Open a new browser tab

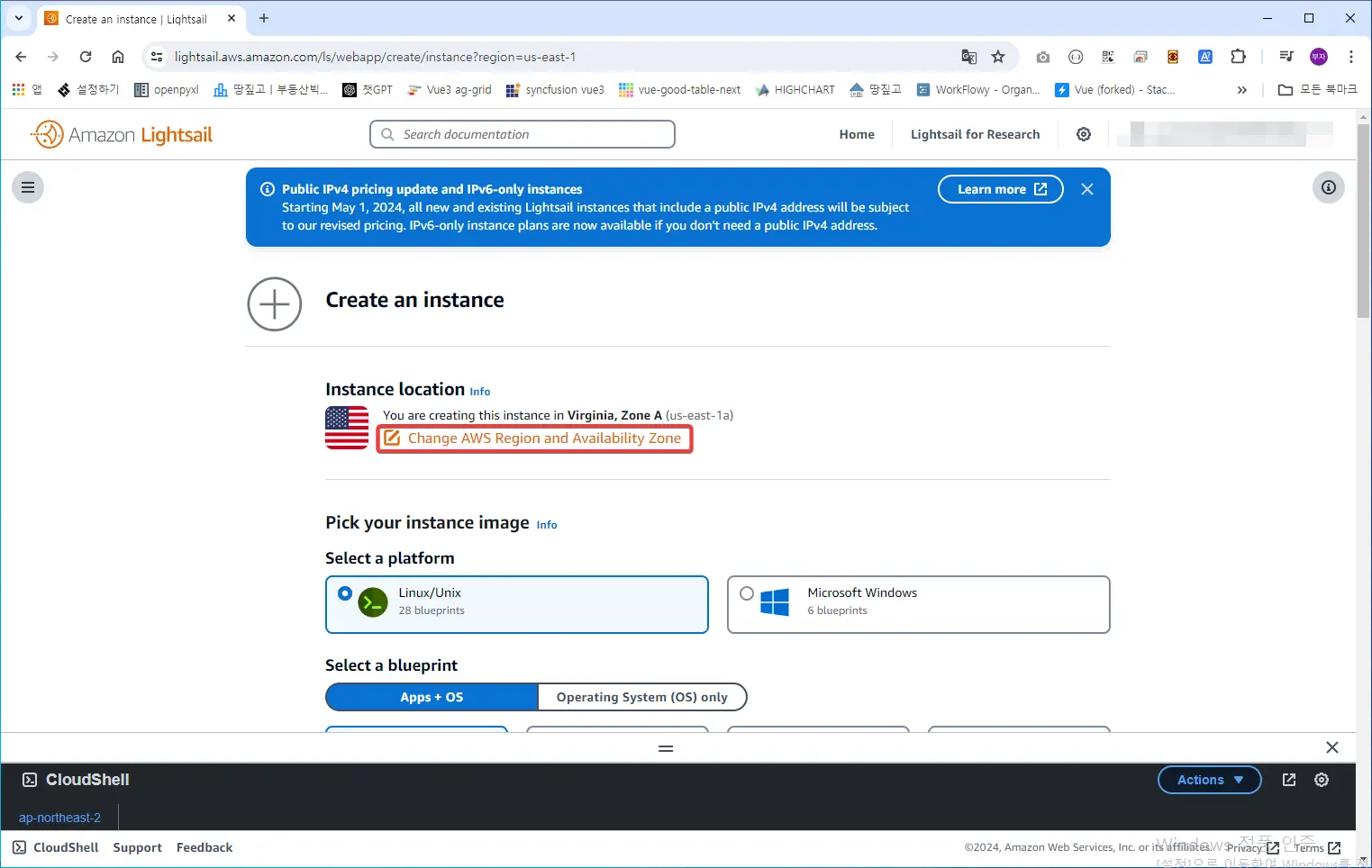[264, 18]
